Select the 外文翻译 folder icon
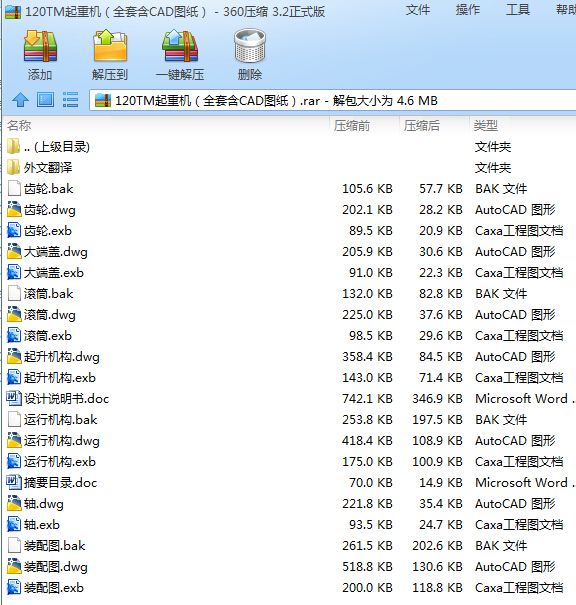 pos(14,167)
